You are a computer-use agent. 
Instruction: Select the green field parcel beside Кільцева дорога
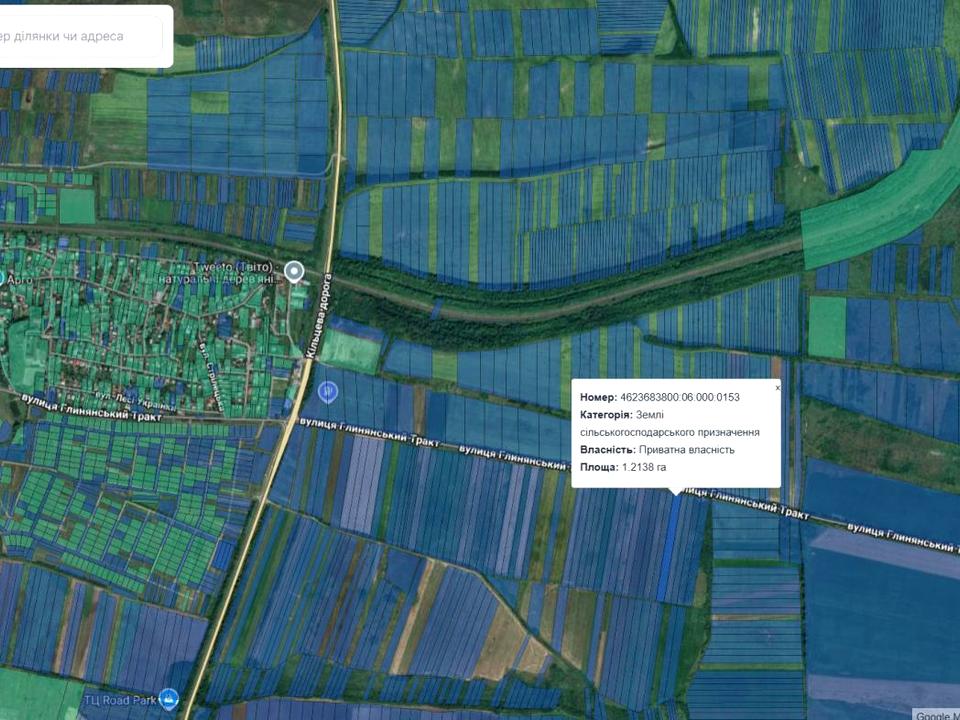click(x=350, y=350)
